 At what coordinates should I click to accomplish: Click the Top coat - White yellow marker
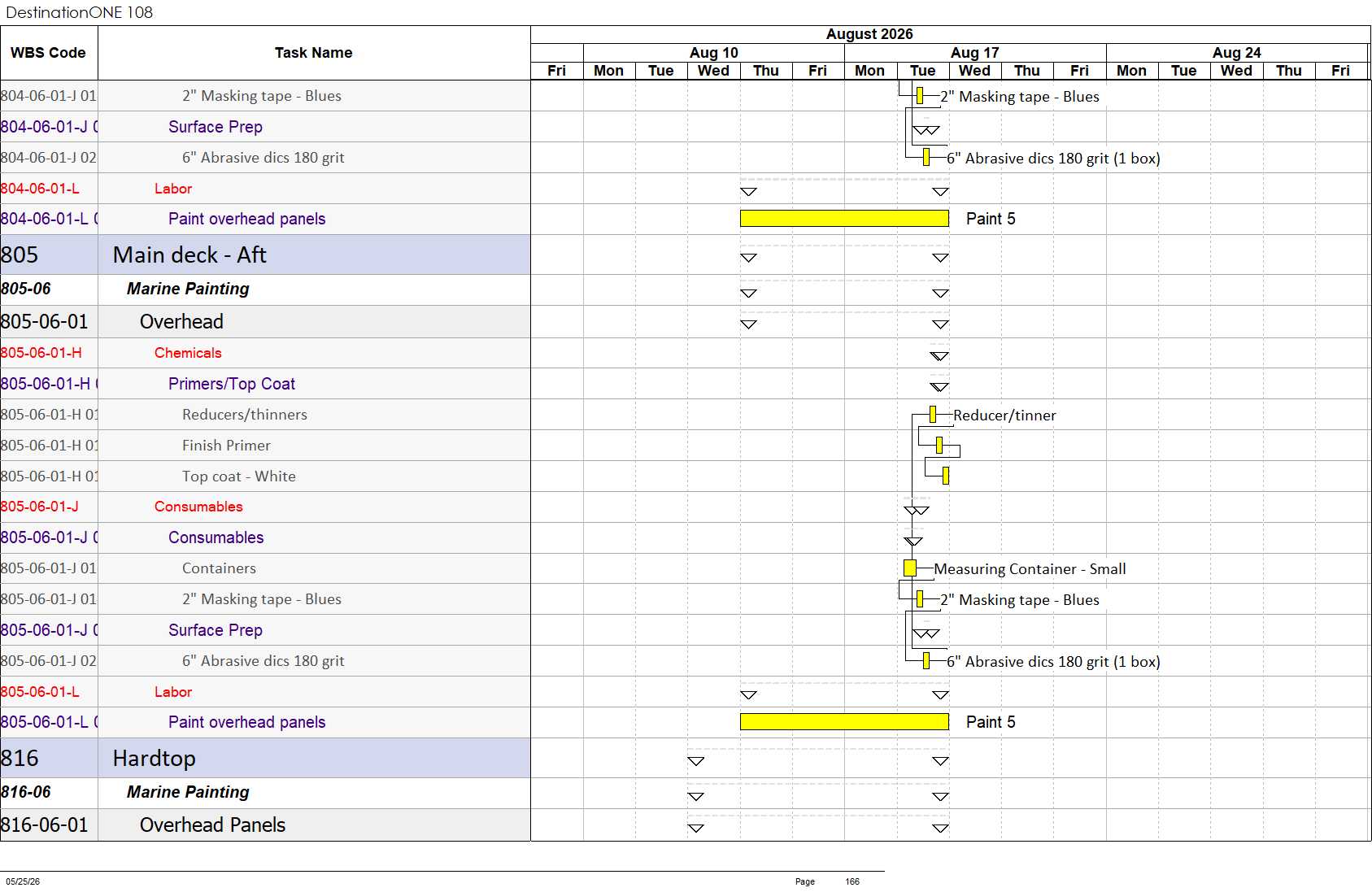(946, 476)
